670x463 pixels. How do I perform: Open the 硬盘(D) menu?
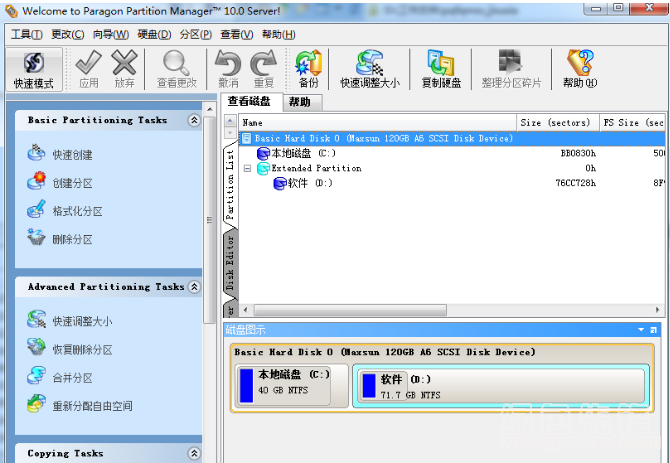(x=154, y=35)
